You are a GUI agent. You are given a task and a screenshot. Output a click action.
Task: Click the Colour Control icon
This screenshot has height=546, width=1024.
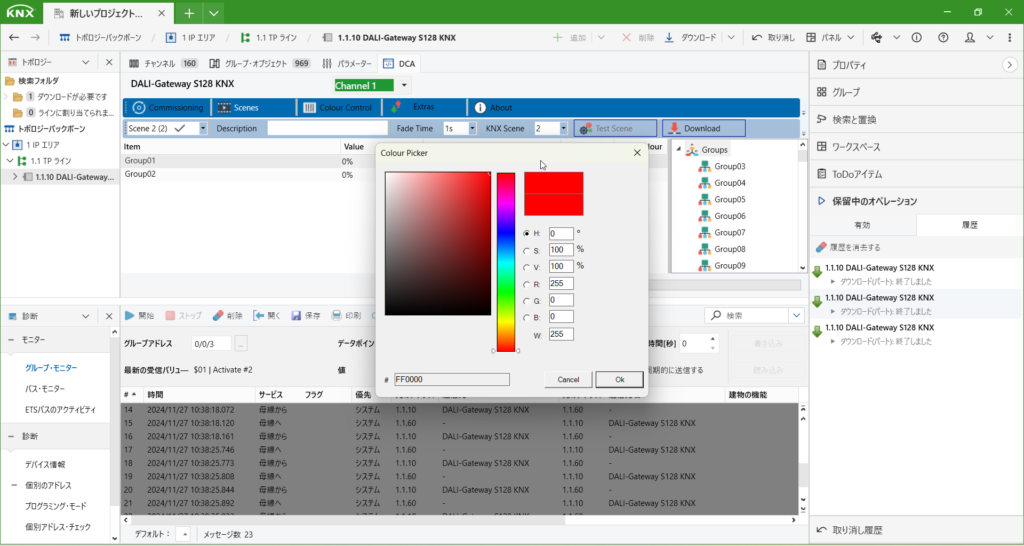pyautogui.click(x=309, y=107)
